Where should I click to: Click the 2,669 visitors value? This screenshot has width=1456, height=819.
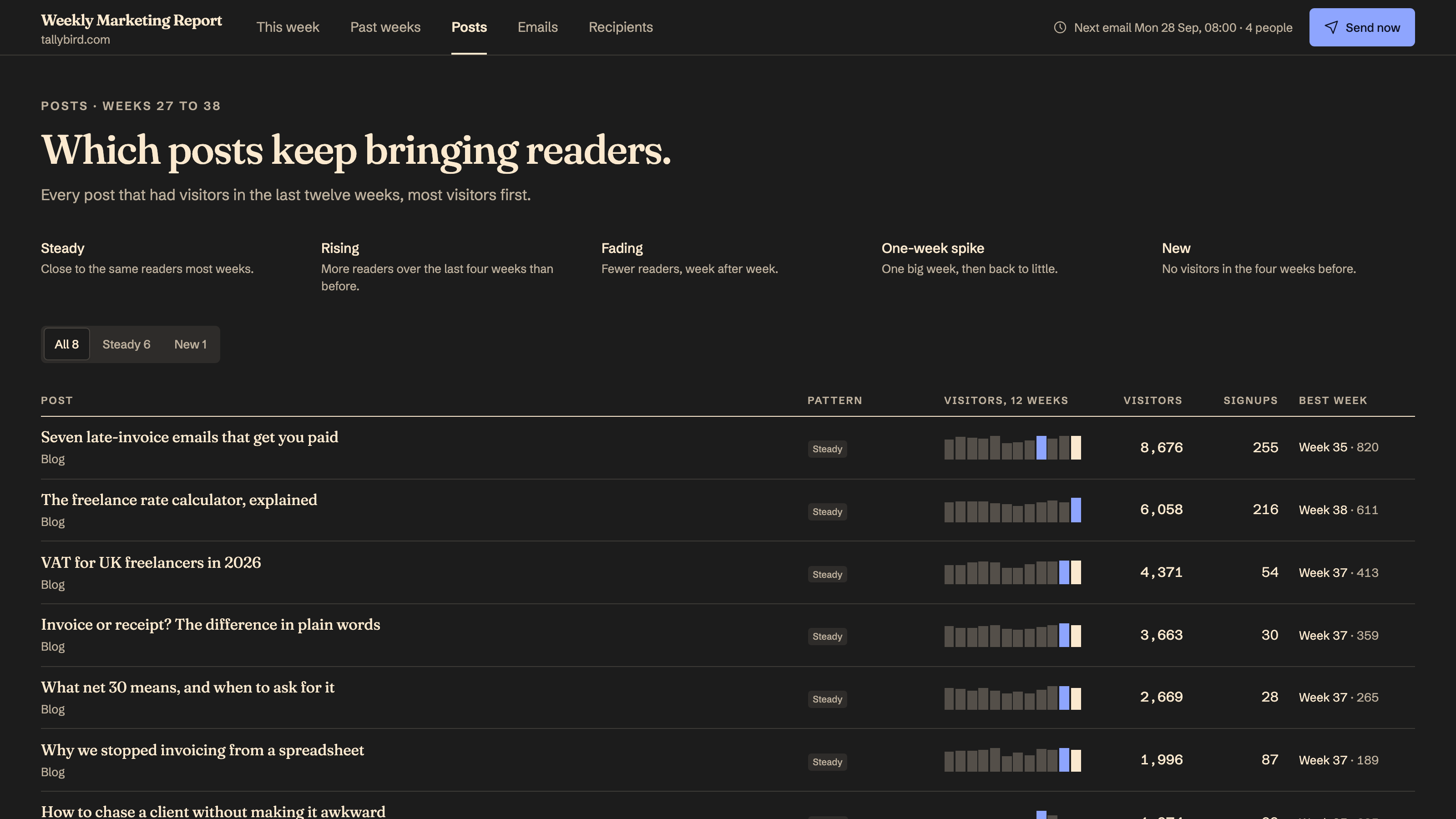click(x=1161, y=698)
